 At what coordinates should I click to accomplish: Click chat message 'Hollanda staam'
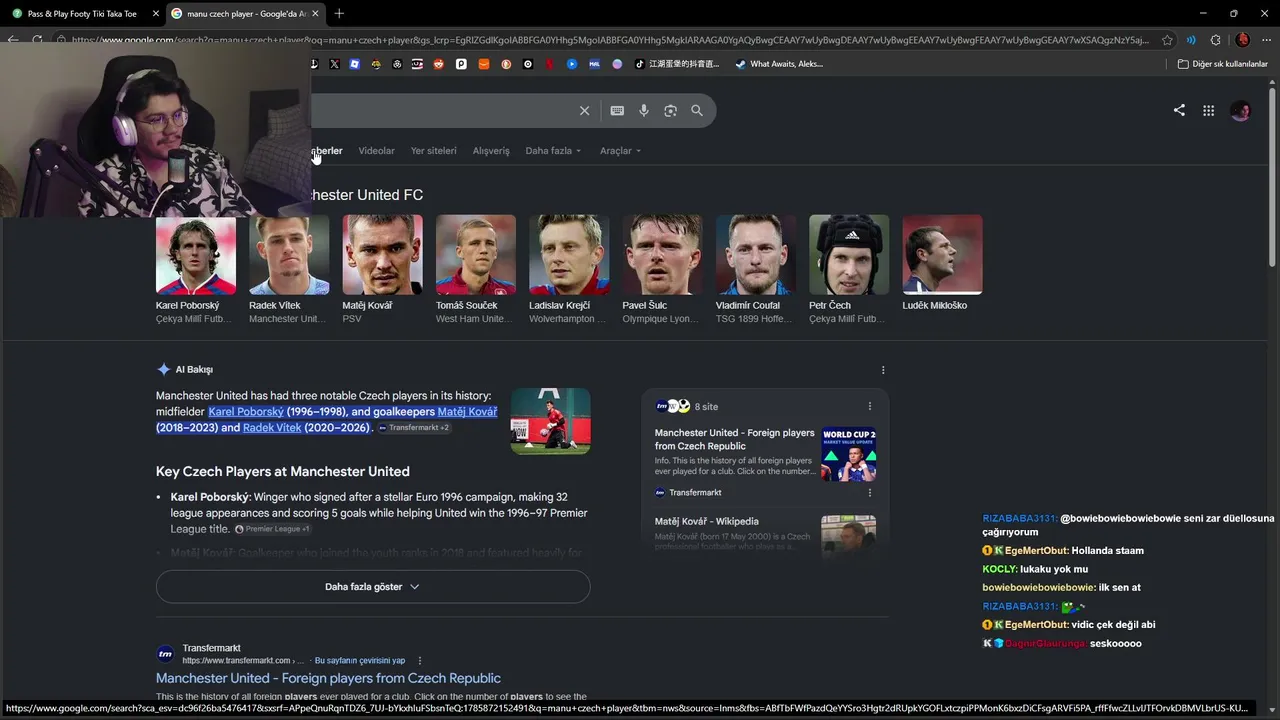[x=1108, y=551]
